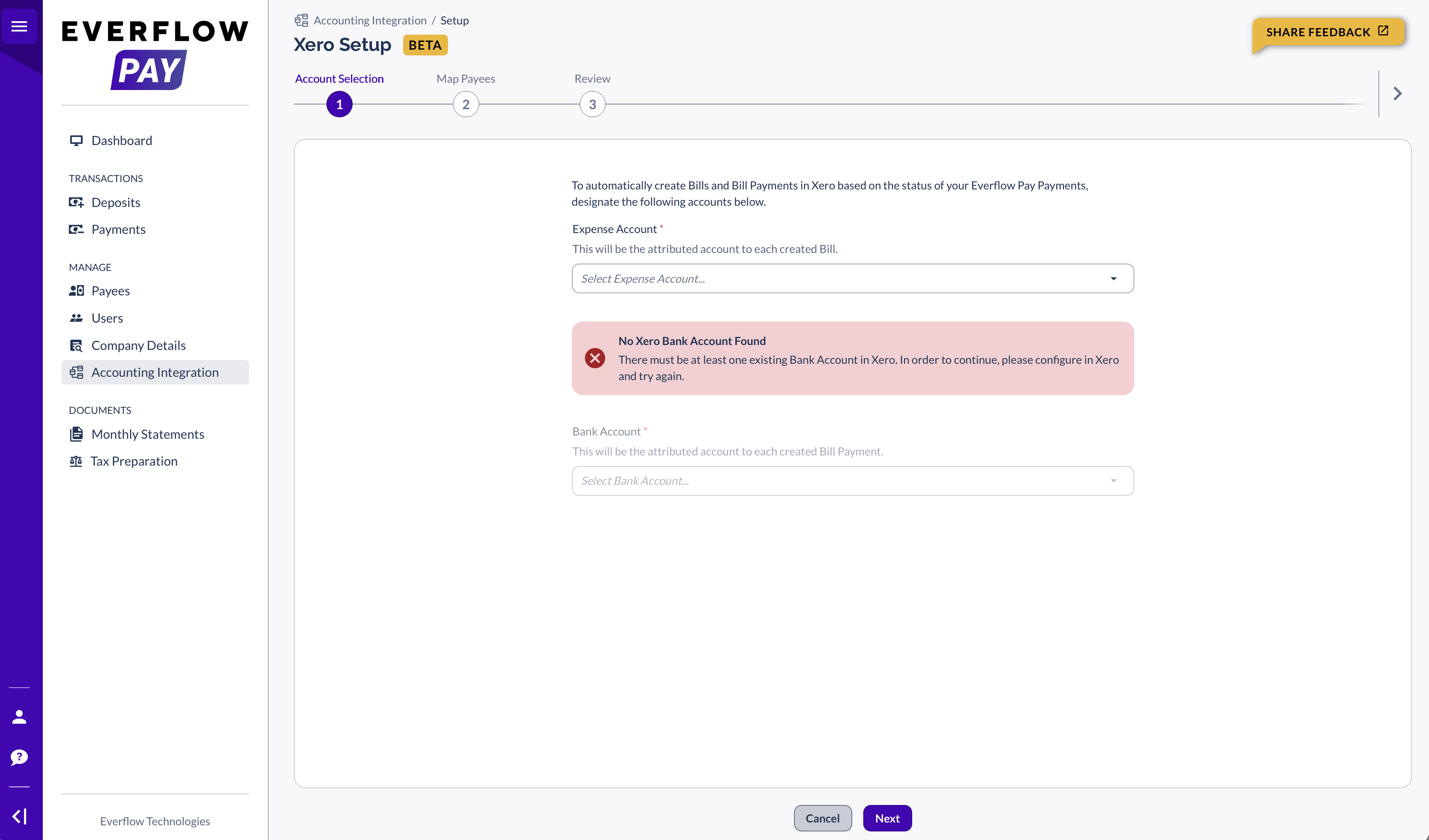Open the help chat bubble icon
This screenshot has height=840, width=1429.
click(x=19, y=756)
